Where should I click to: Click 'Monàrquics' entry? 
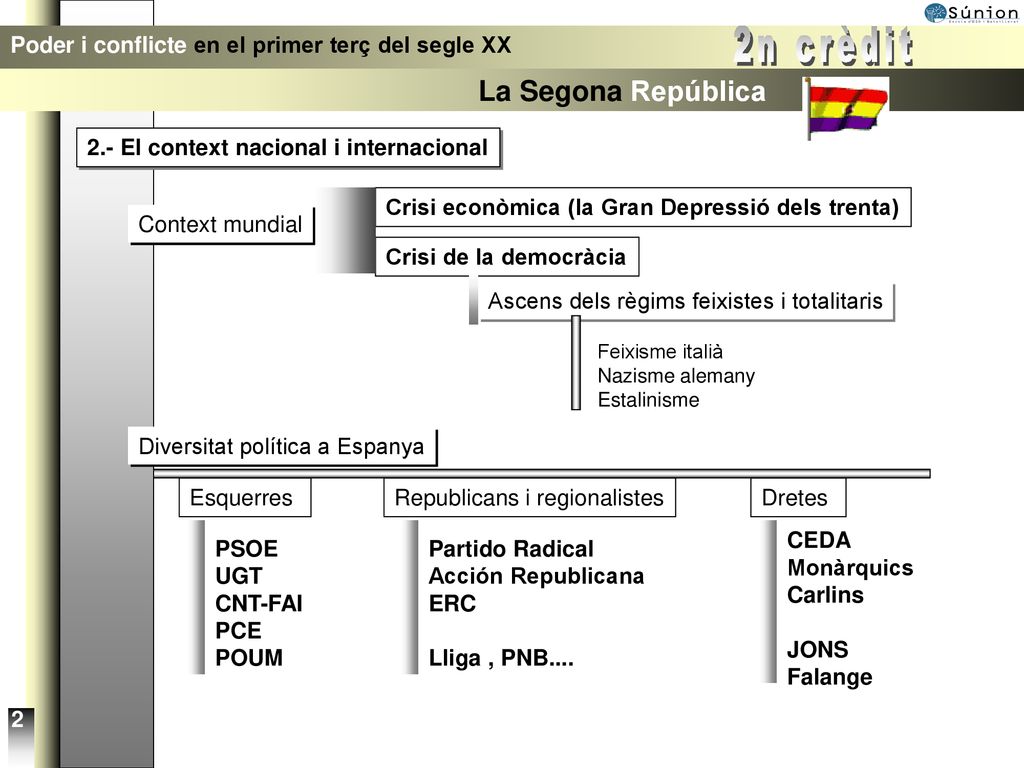[850, 568]
